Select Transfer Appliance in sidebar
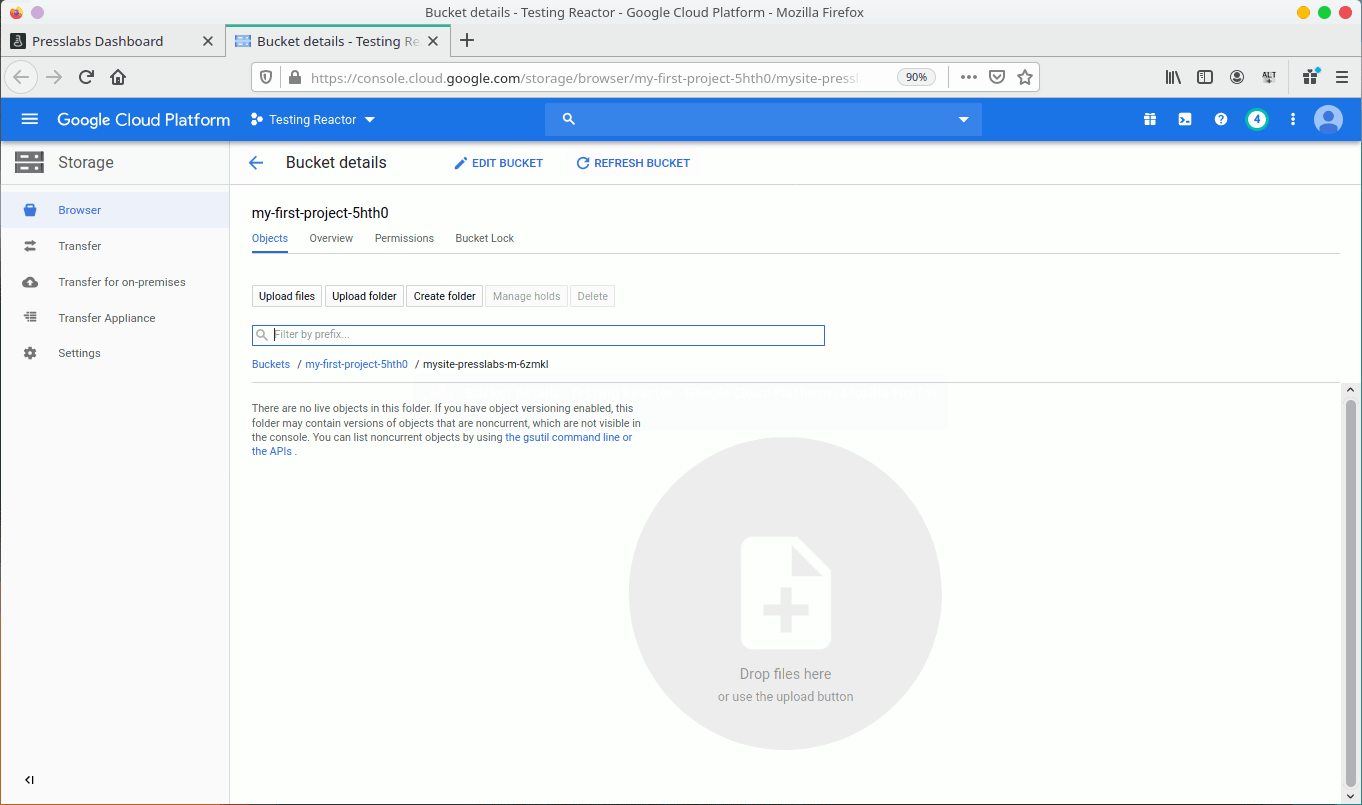This screenshot has width=1362, height=805. (115, 318)
